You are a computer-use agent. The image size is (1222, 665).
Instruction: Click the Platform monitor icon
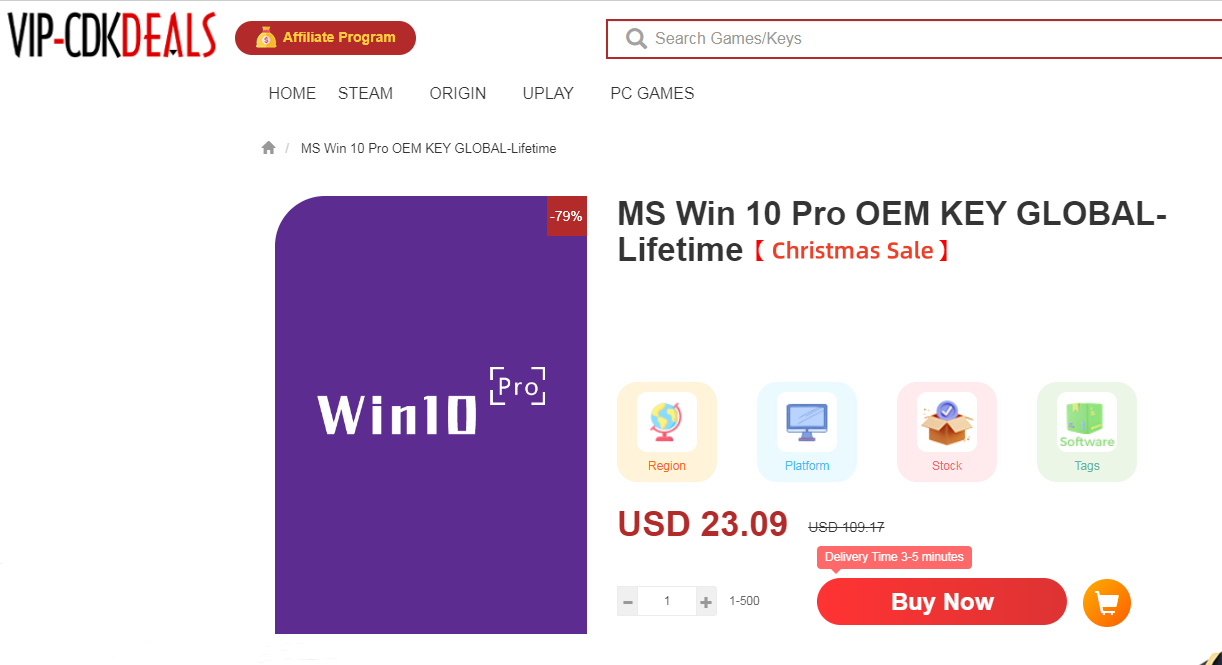click(x=807, y=422)
